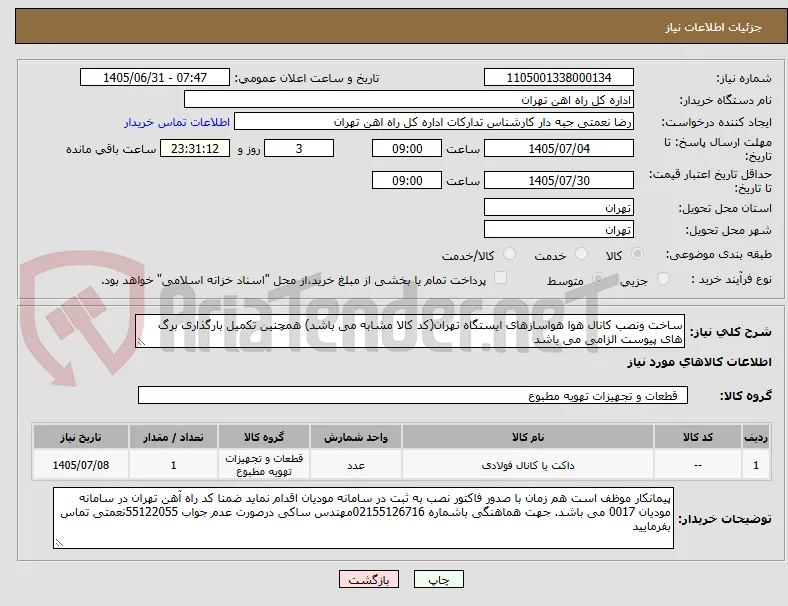Click the ردیف column header

point(755,437)
